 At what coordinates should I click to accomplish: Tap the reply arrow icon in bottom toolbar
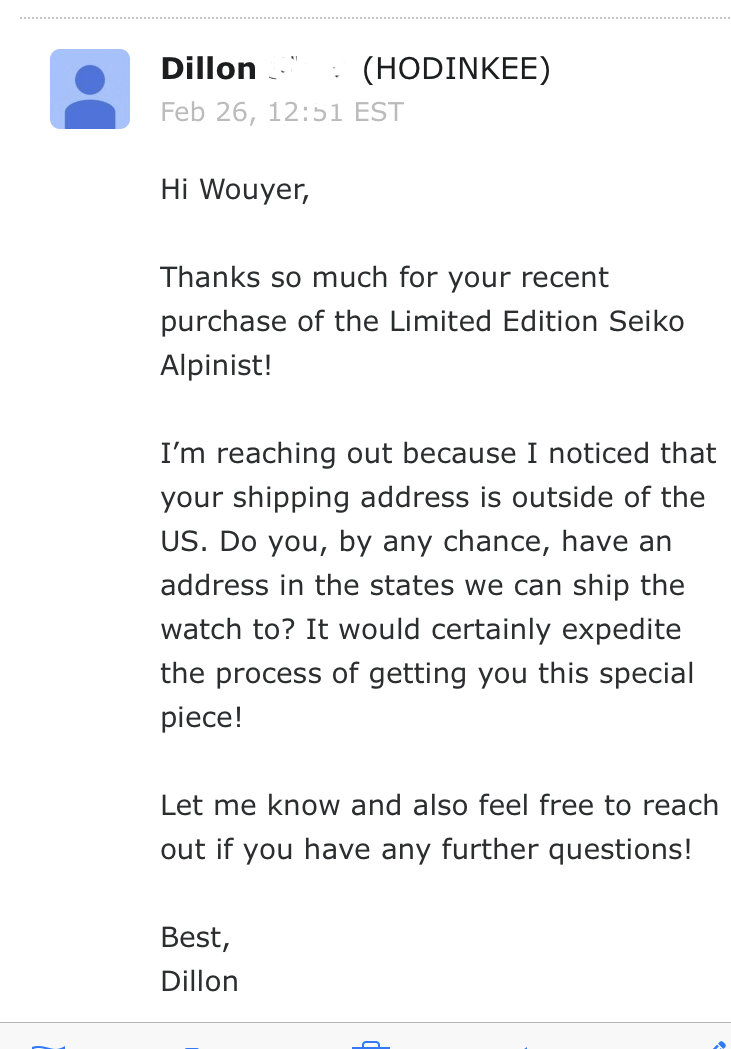(x=526, y=1047)
